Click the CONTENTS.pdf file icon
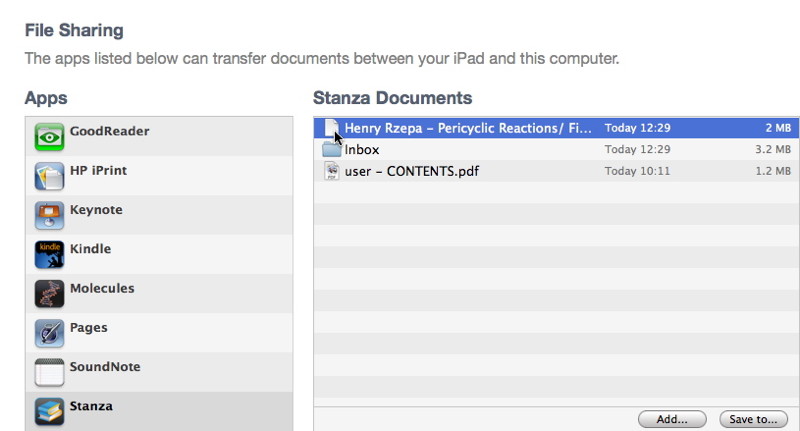Image resolution: width=800 pixels, height=431 pixels. (x=332, y=171)
